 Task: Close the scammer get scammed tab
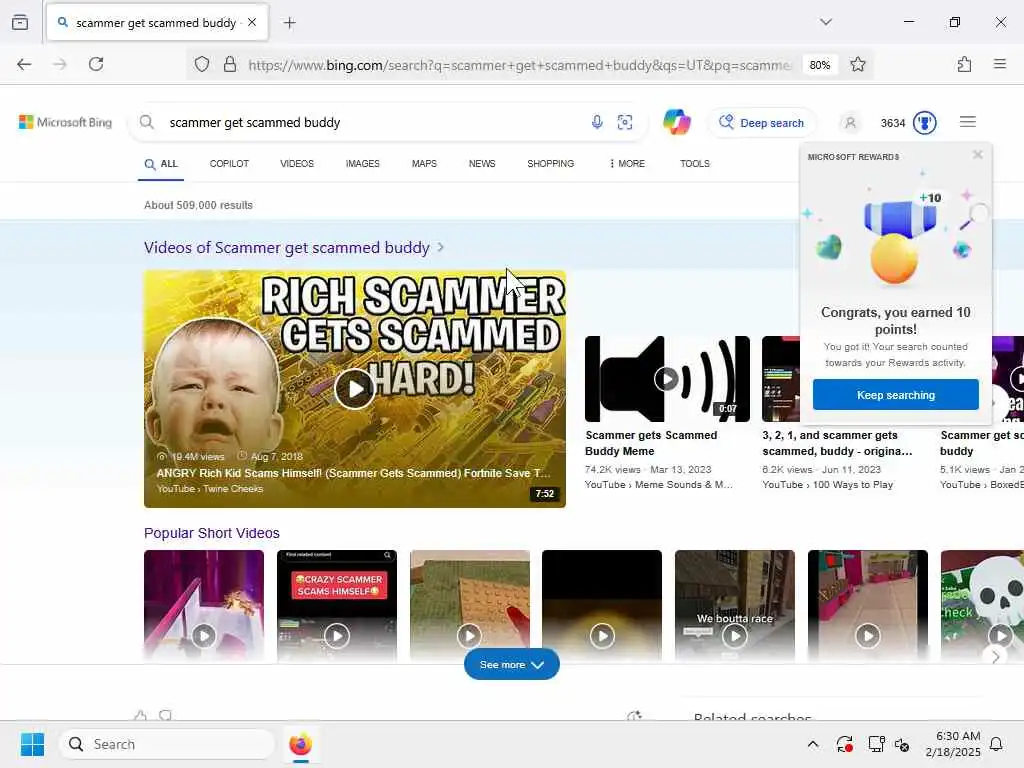click(252, 22)
